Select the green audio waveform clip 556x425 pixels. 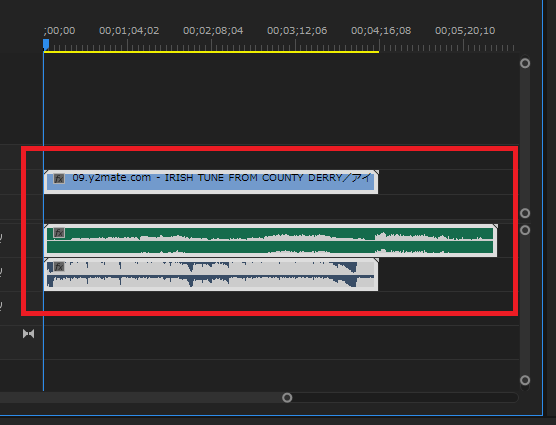point(271,241)
